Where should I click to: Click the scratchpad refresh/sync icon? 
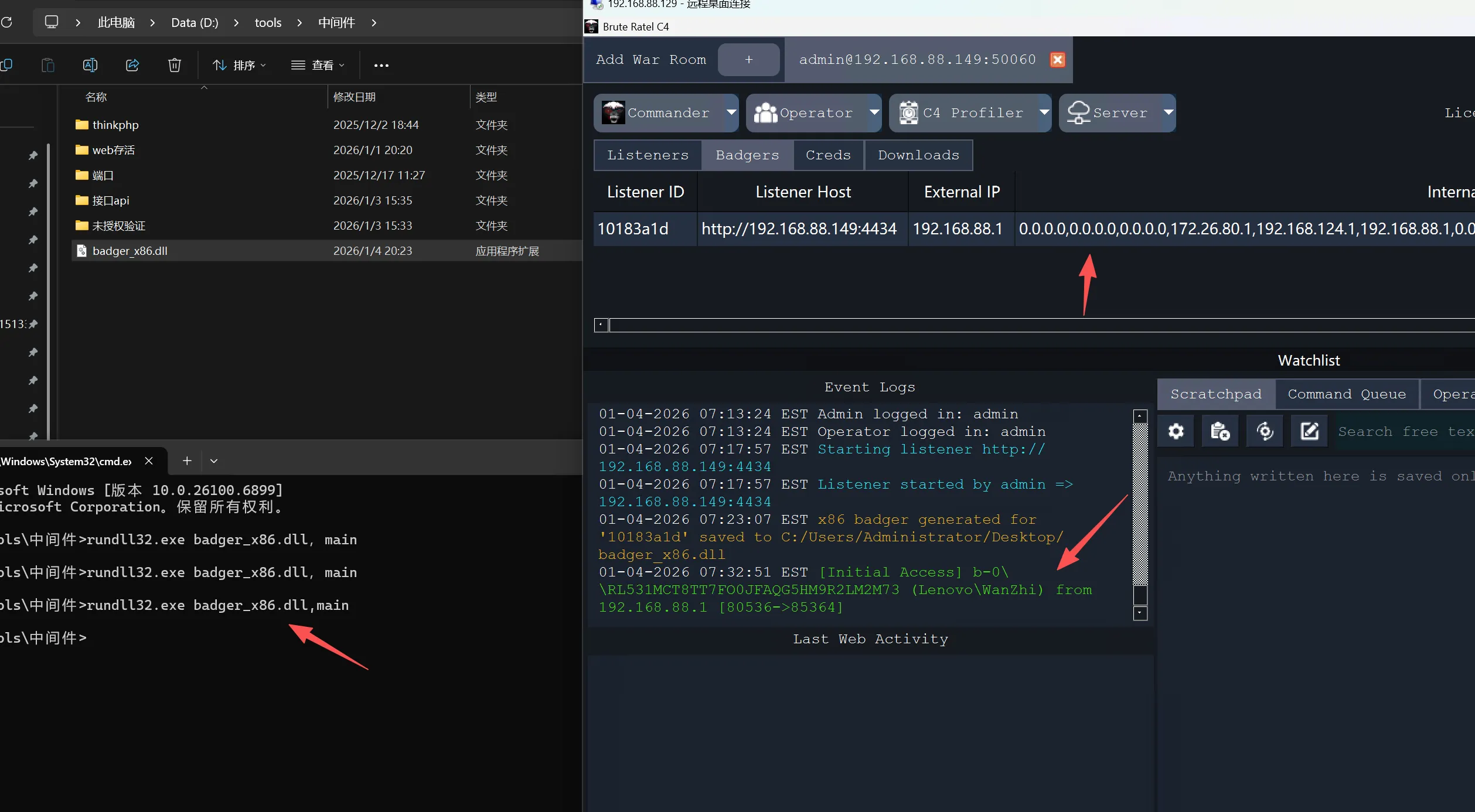pos(1265,432)
